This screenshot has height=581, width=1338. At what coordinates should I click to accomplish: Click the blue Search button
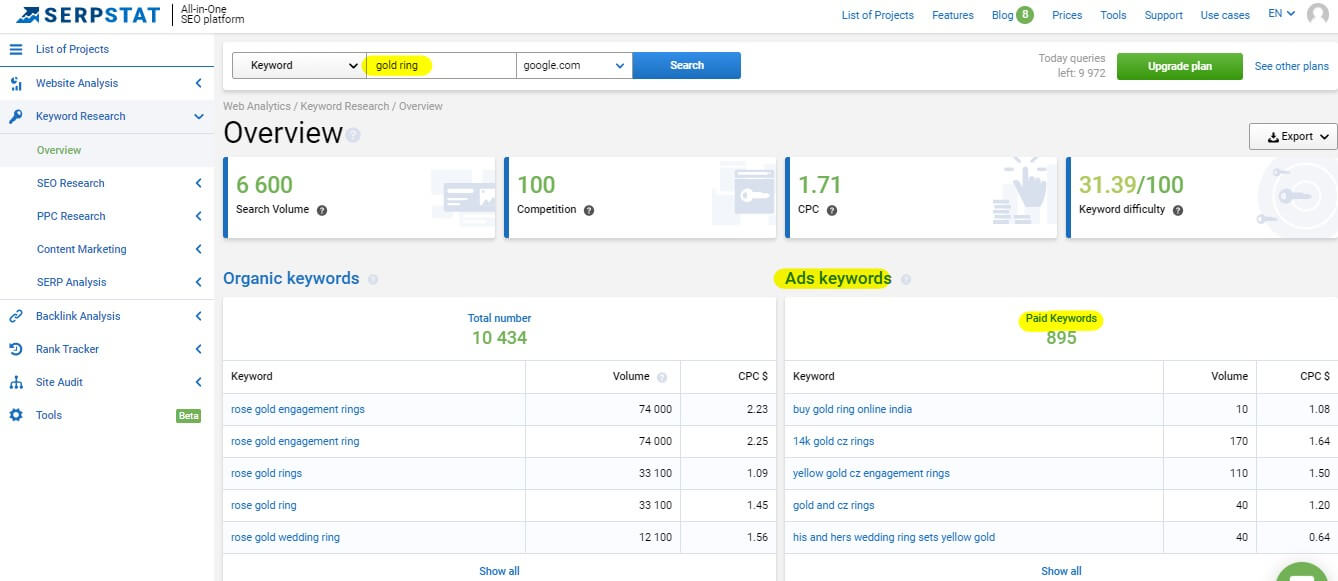tap(687, 65)
